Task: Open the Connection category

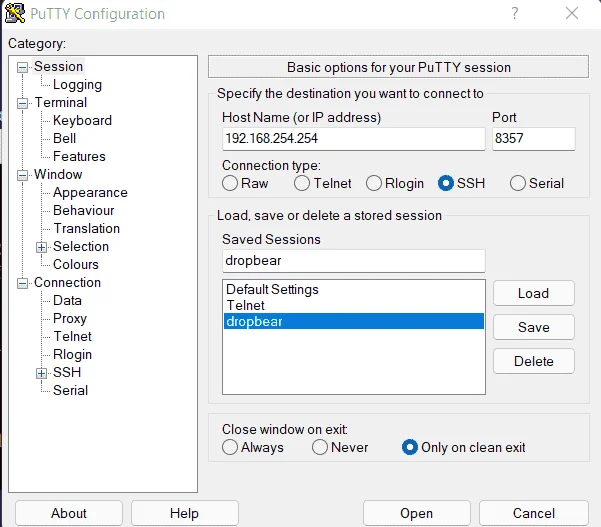Action: [67, 282]
